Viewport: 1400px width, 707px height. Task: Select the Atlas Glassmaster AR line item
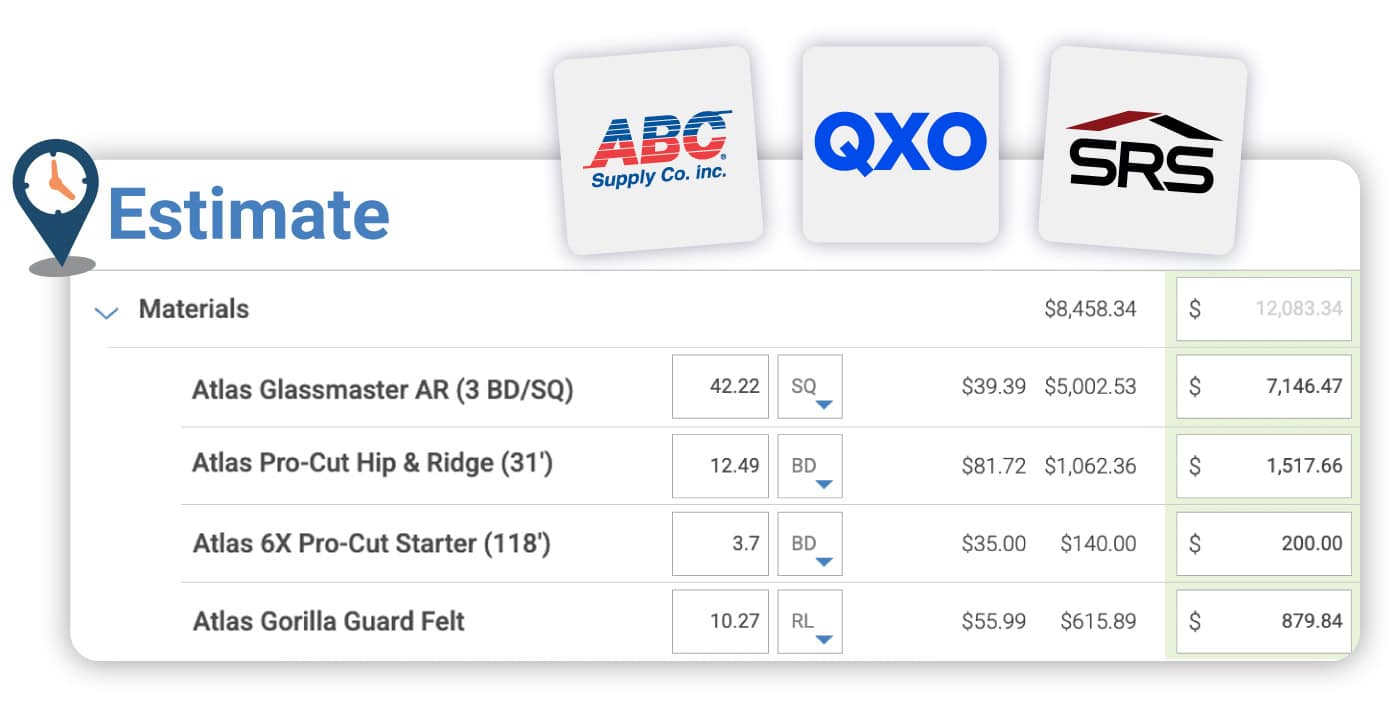(382, 389)
